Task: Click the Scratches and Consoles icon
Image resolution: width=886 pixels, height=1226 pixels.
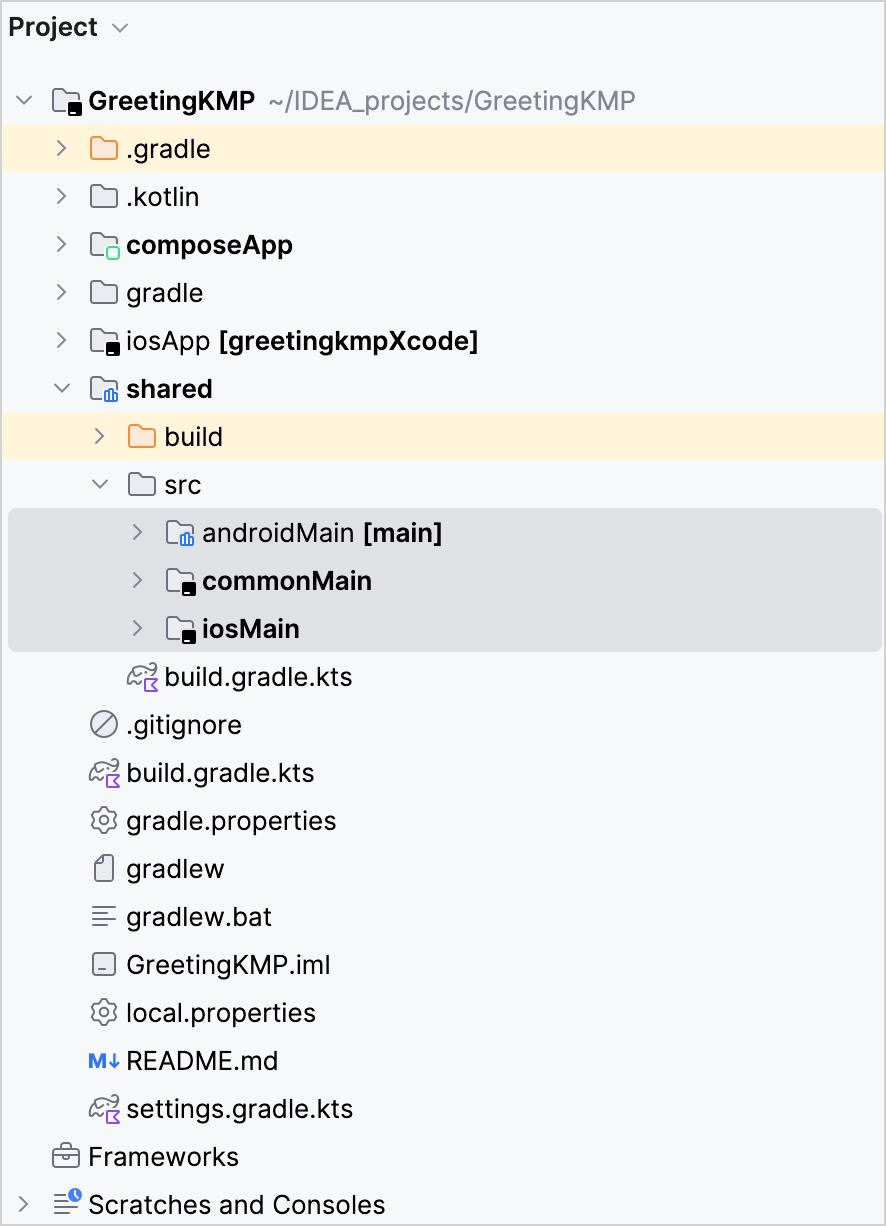Action: tap(65, 1204)
